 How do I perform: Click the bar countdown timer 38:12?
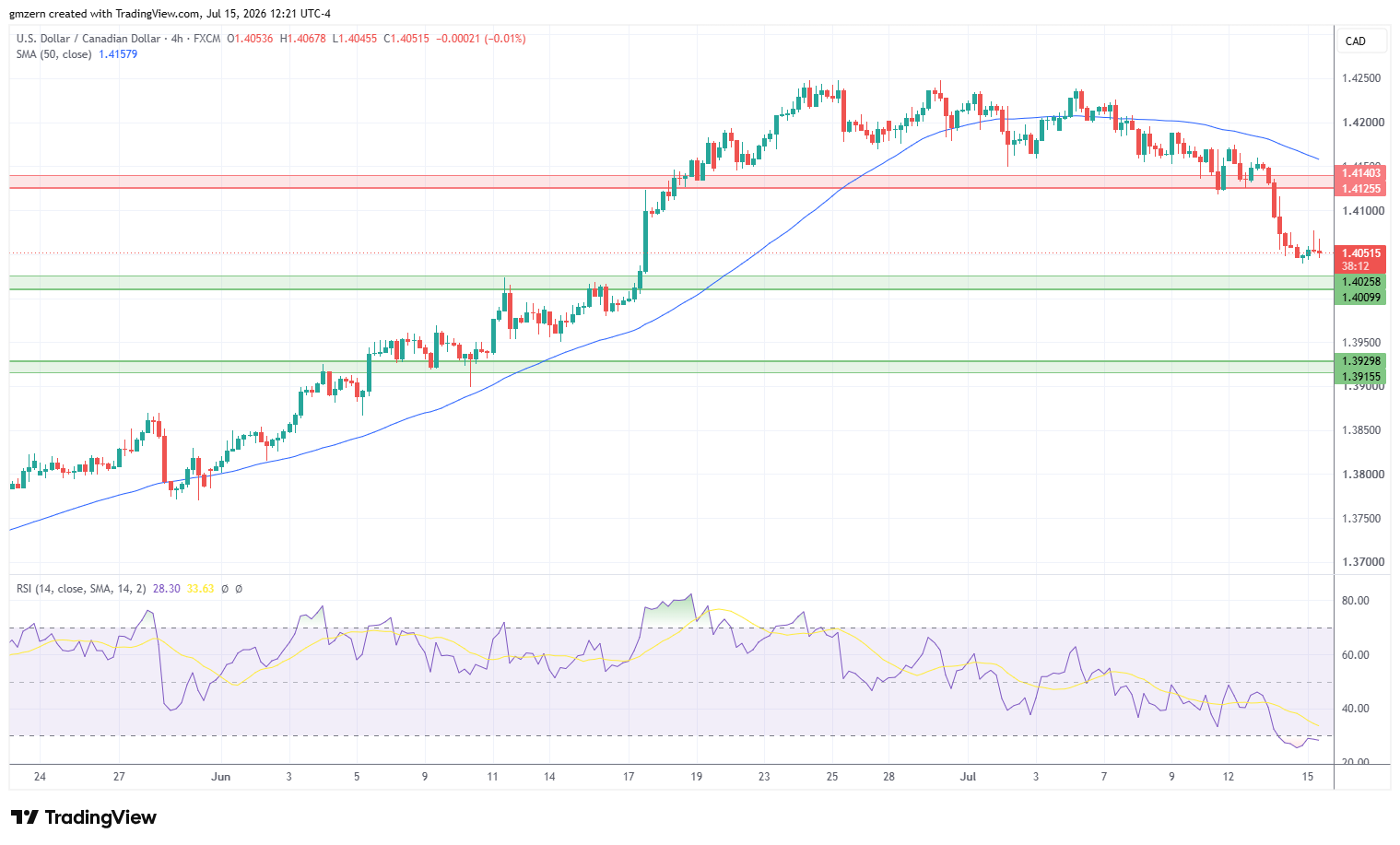coord(1355,266)
